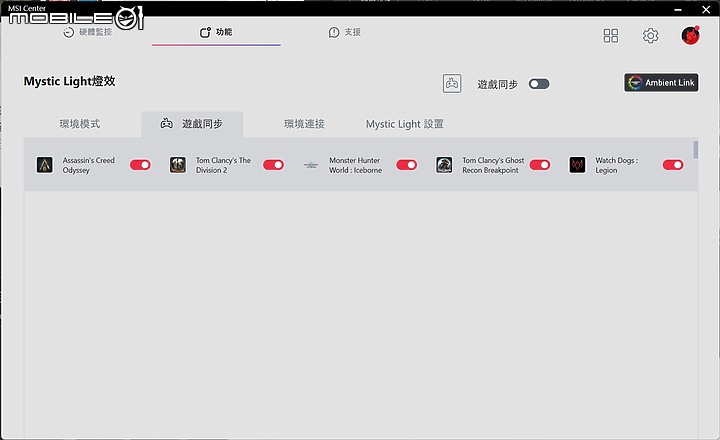
Task: Turn off Ghost Recon Breakpoint toggle
Action: [x=540, y=165]
